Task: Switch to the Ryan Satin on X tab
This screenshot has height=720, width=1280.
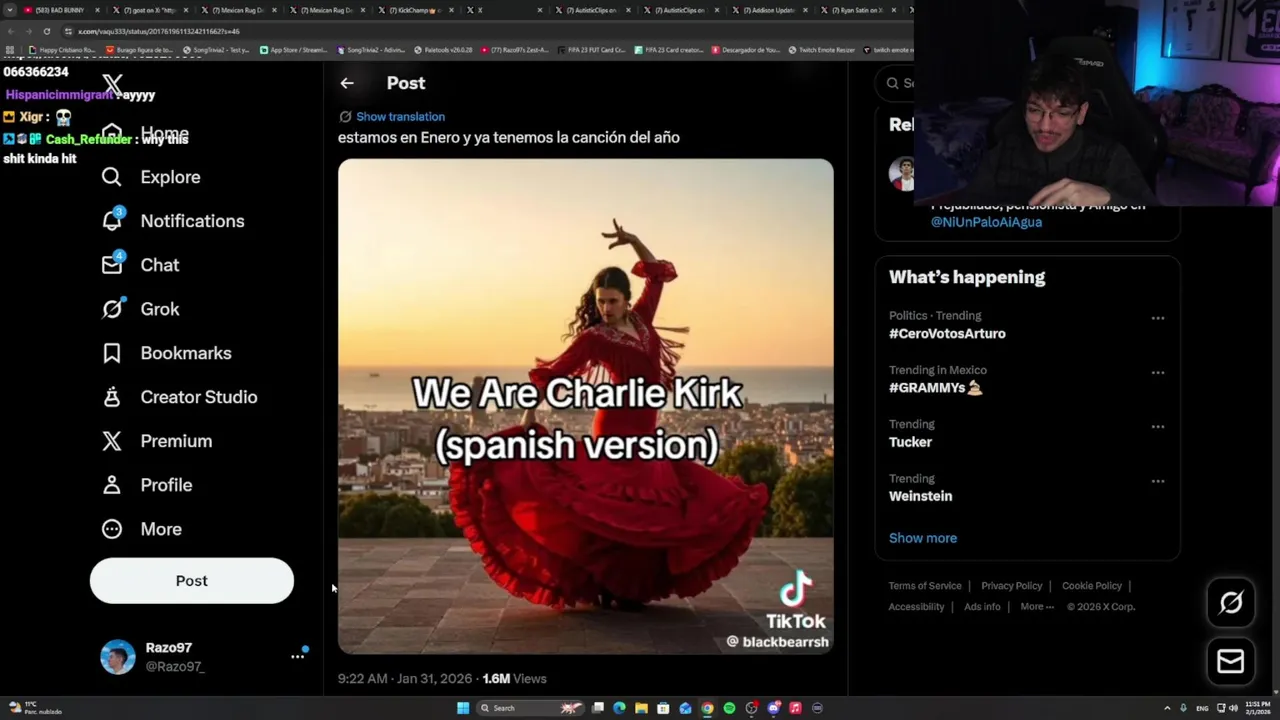Action: click(860, 10)
